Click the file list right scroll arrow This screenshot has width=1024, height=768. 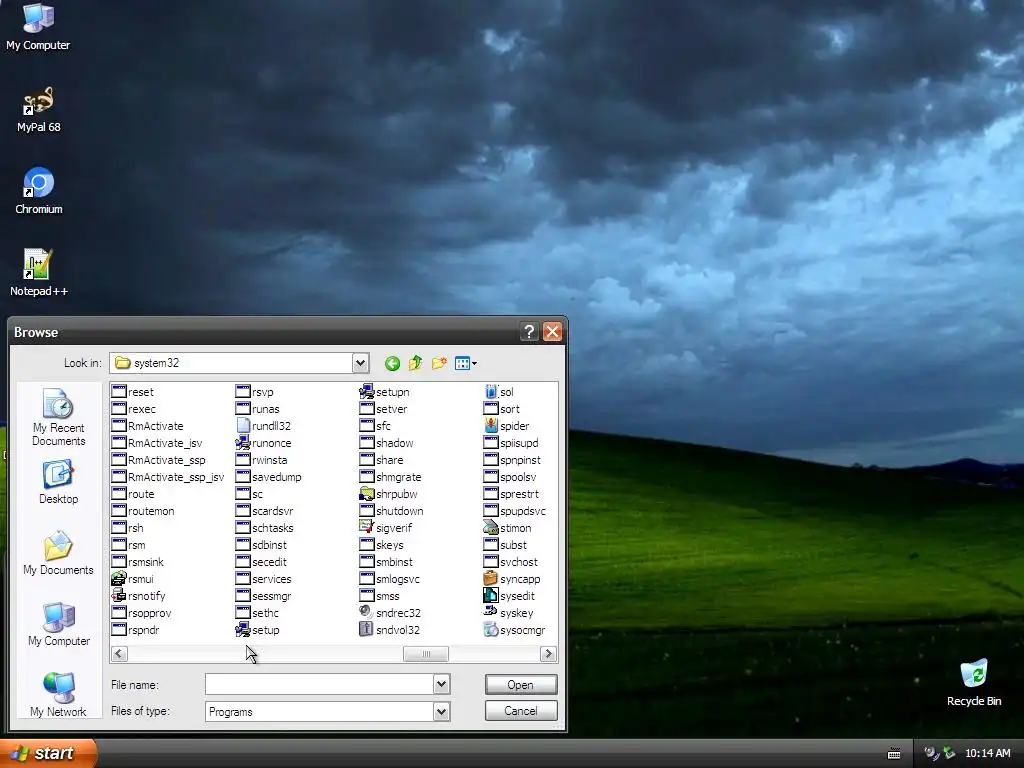(549, 653)
